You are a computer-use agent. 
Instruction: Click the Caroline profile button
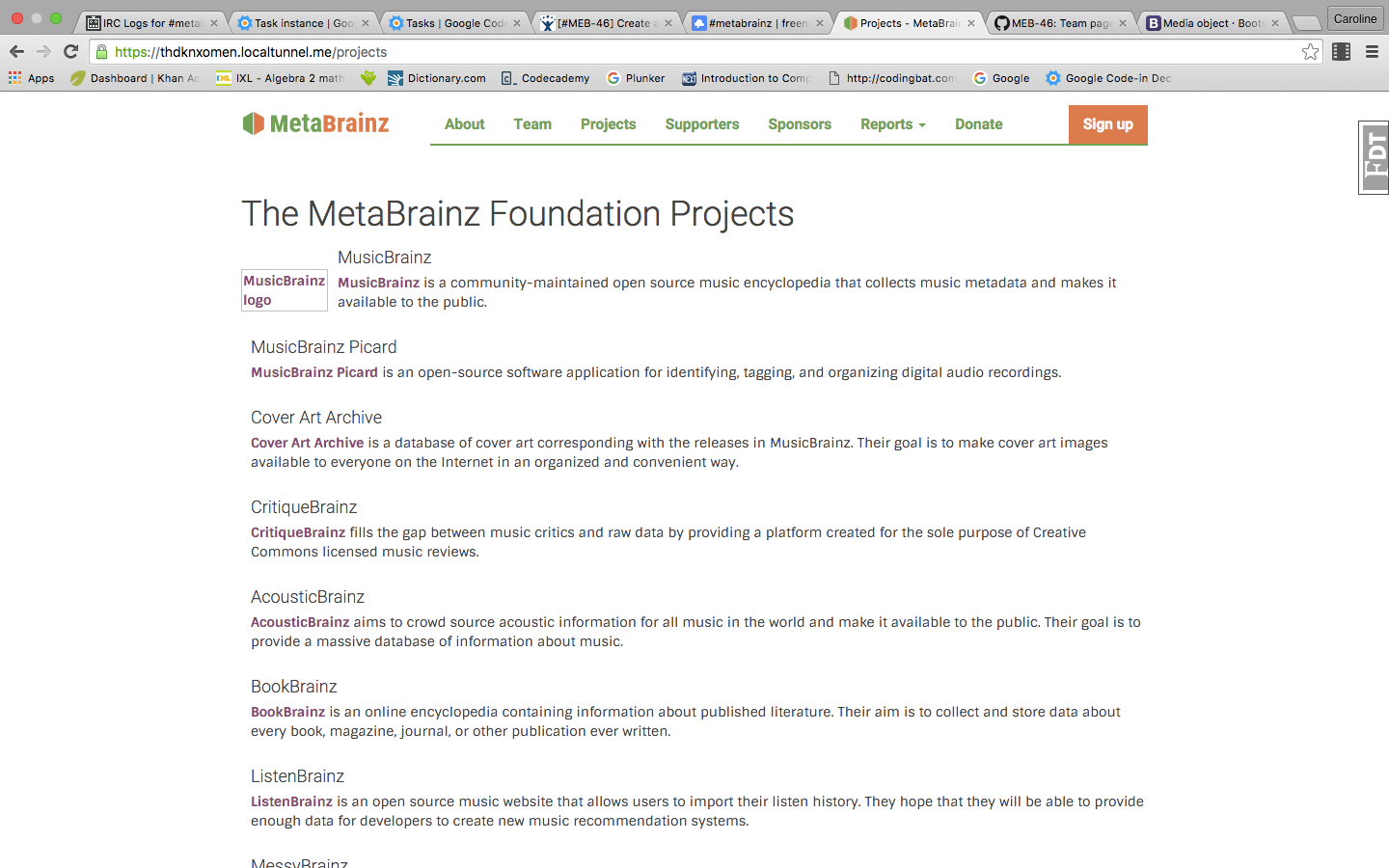click(x=1355, y=18)
